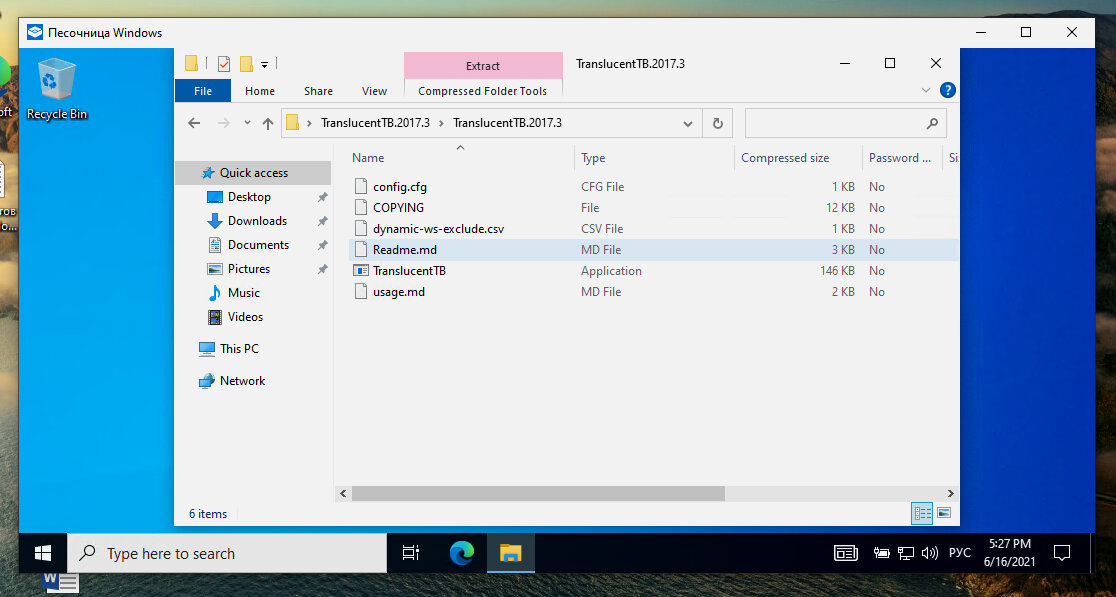The width and height of the screenshot is (1116, 597).
Task: Click the horizontal scrollbar right arrow
Action: (950, 493)
